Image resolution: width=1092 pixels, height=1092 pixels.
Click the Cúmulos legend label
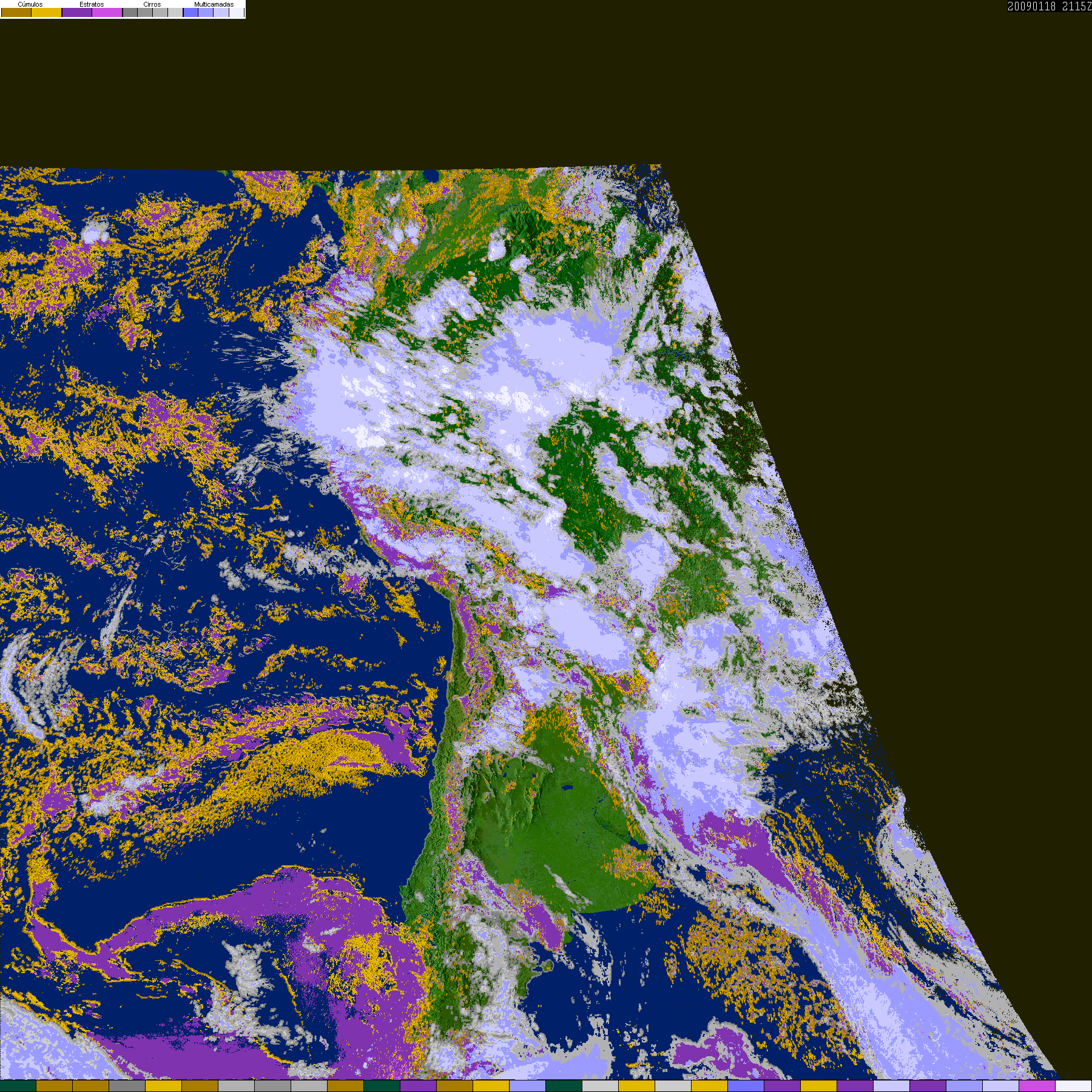pos(30,4)
